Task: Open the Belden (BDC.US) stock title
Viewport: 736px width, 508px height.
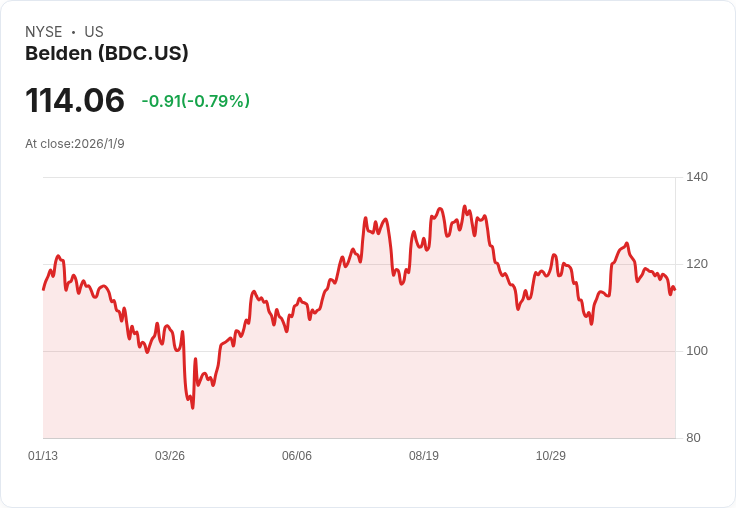Action: pos(107,53)
